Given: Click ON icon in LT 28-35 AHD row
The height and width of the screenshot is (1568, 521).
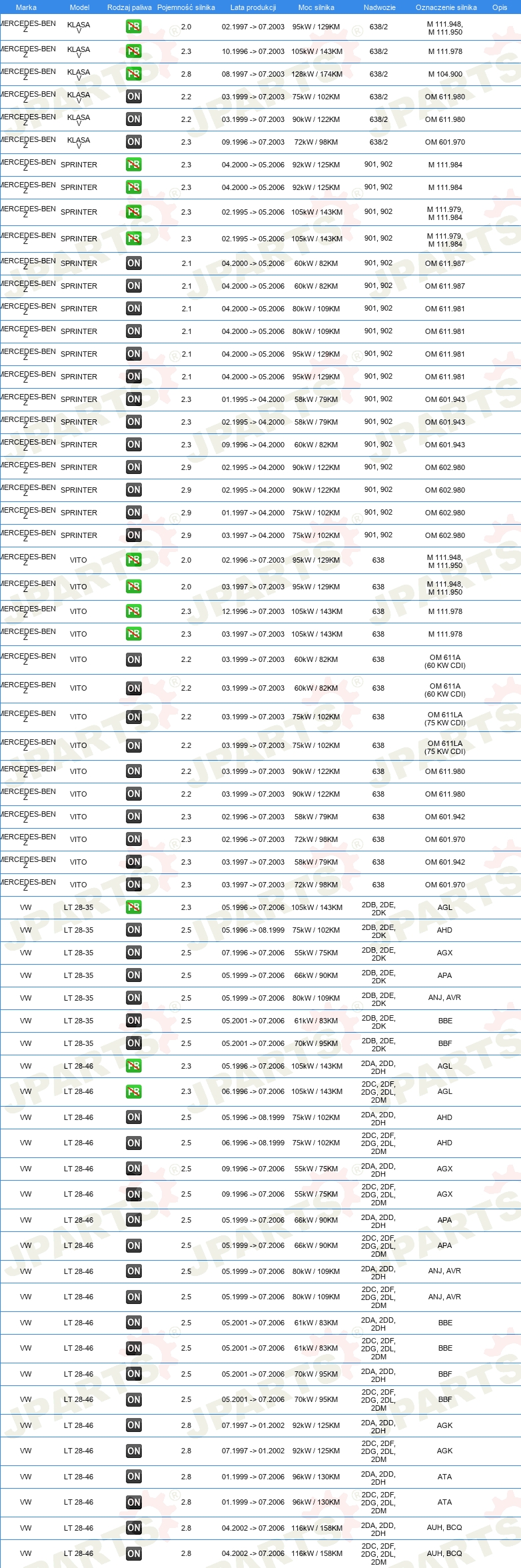Looking at the screenshot, I should click(134, 930).
